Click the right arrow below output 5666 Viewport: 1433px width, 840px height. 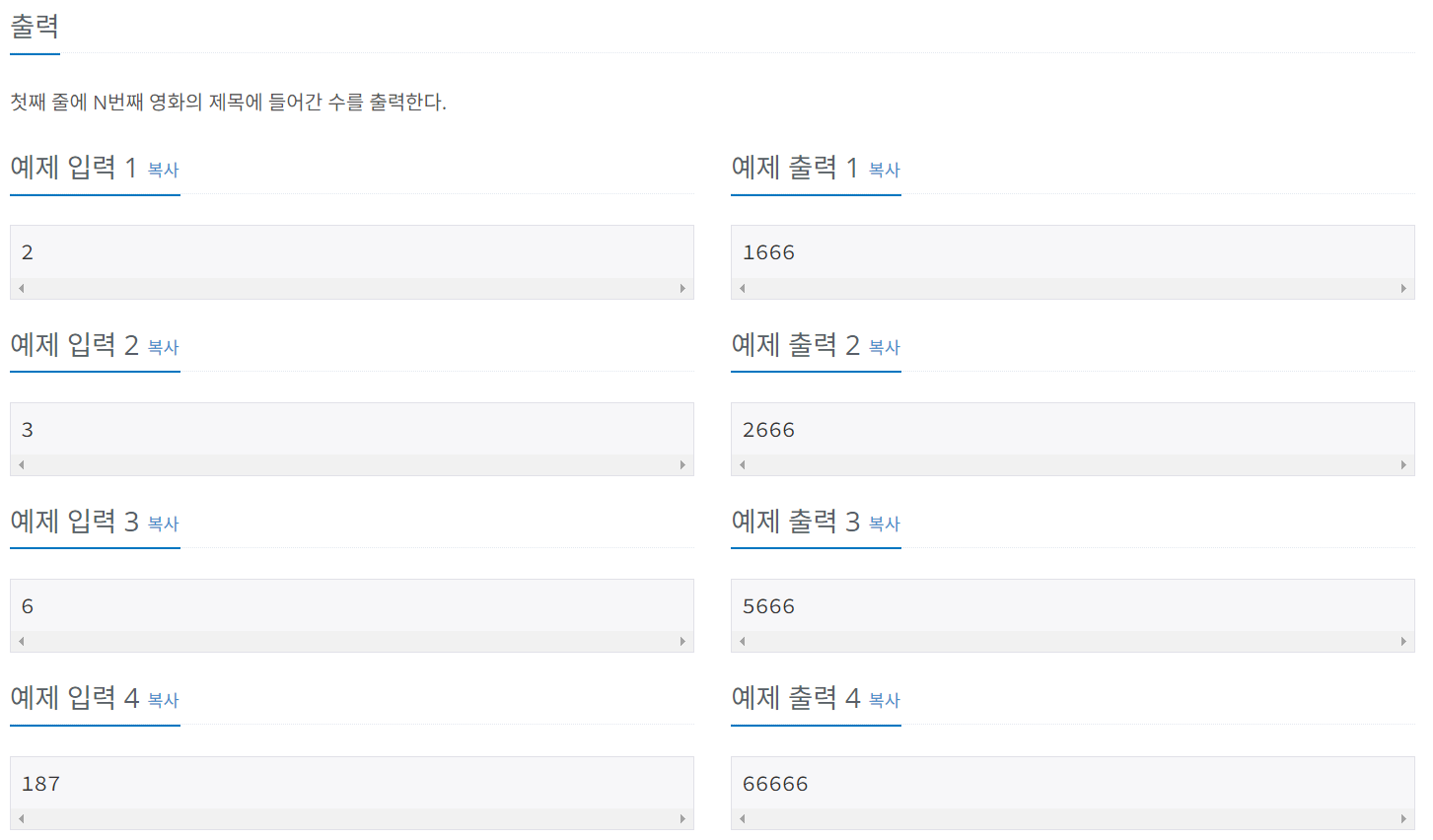tap(1404, 642)
